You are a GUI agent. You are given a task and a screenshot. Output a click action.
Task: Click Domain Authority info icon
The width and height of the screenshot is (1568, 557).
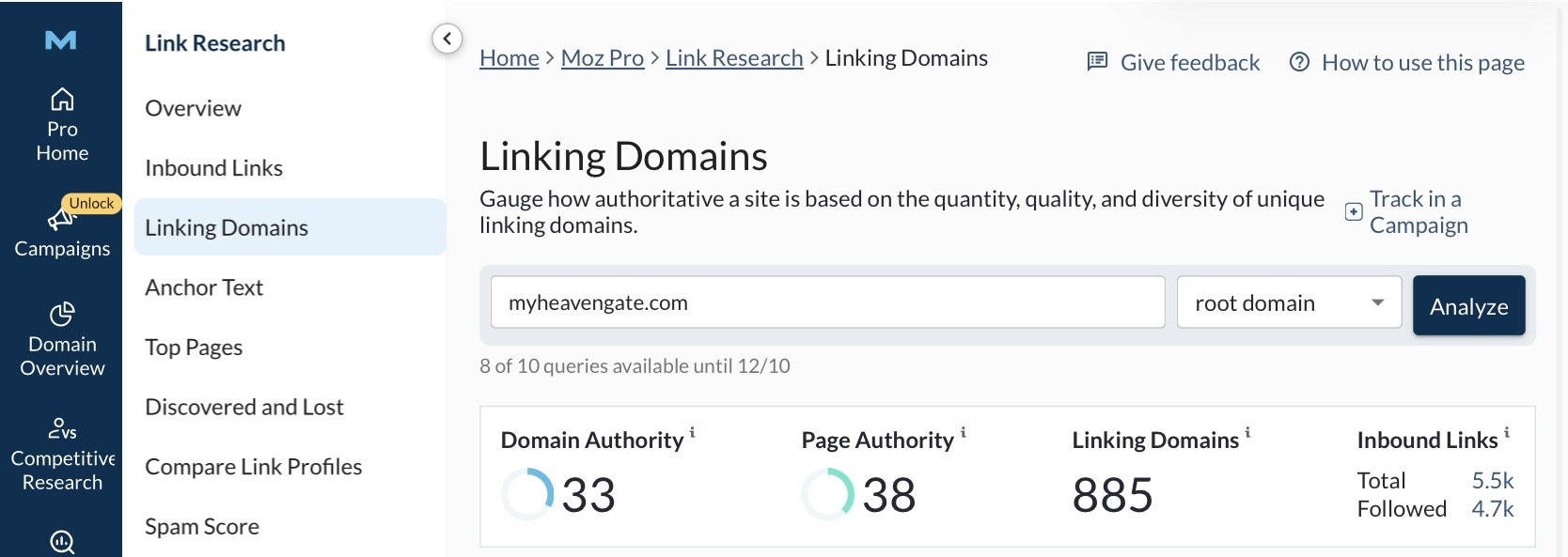[x=693, y=432]
